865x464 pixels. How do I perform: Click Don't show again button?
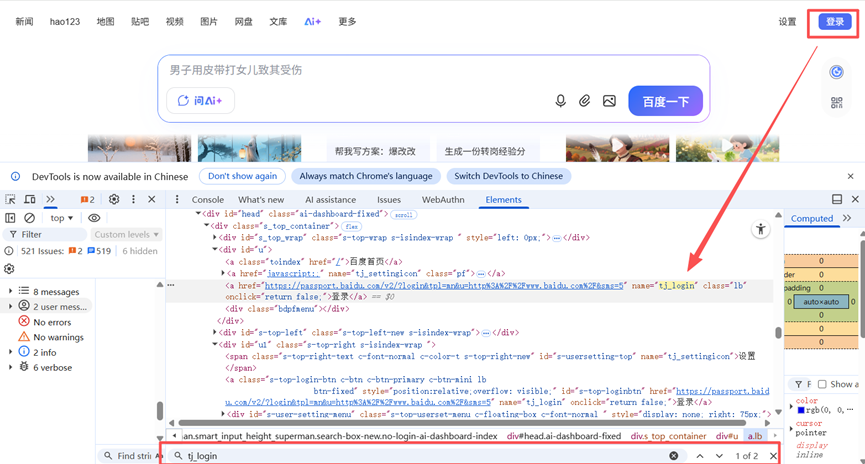tap(242, 176)
